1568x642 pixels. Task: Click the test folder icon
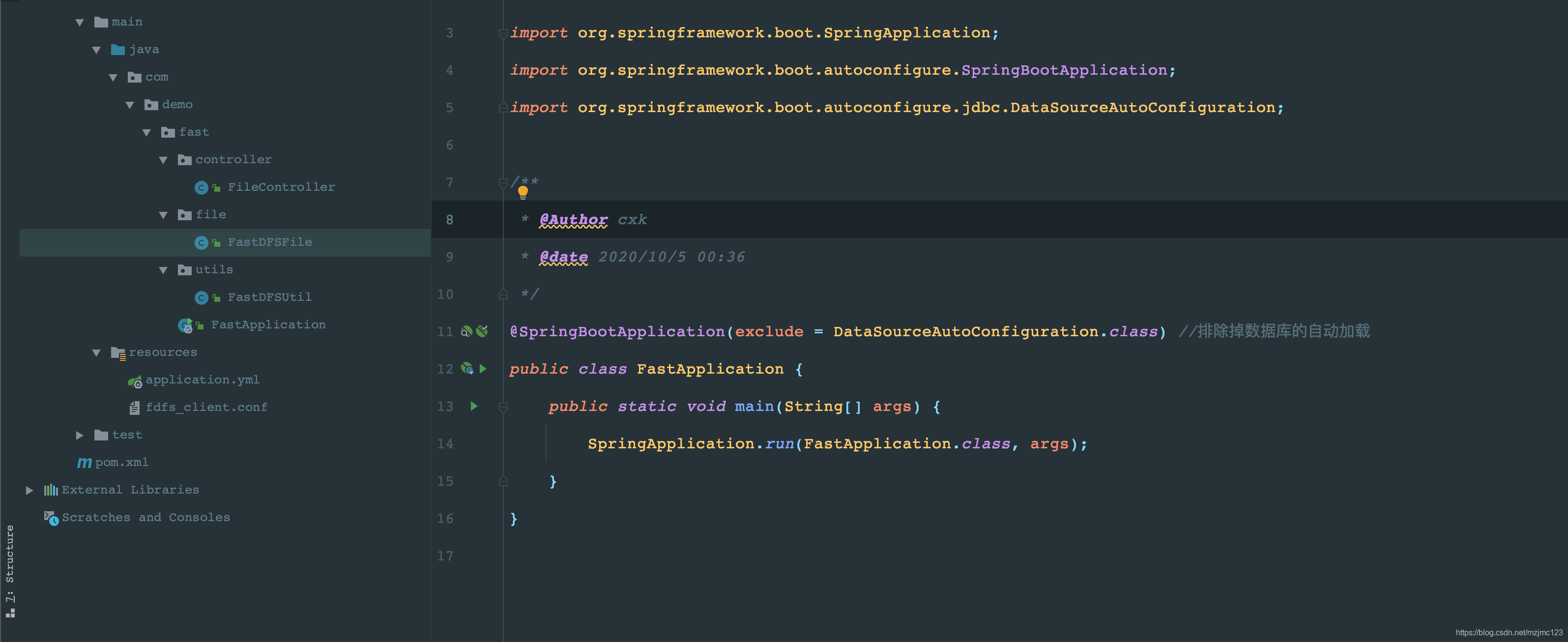coord(101,435)
